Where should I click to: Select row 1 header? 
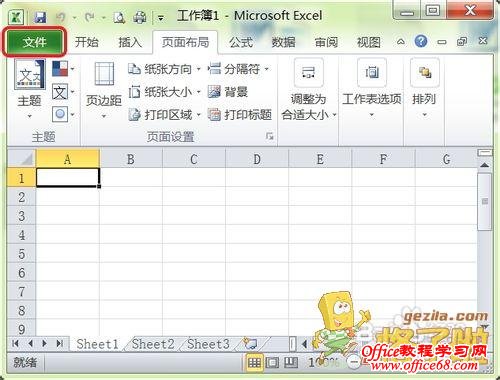tap(21, 177)
